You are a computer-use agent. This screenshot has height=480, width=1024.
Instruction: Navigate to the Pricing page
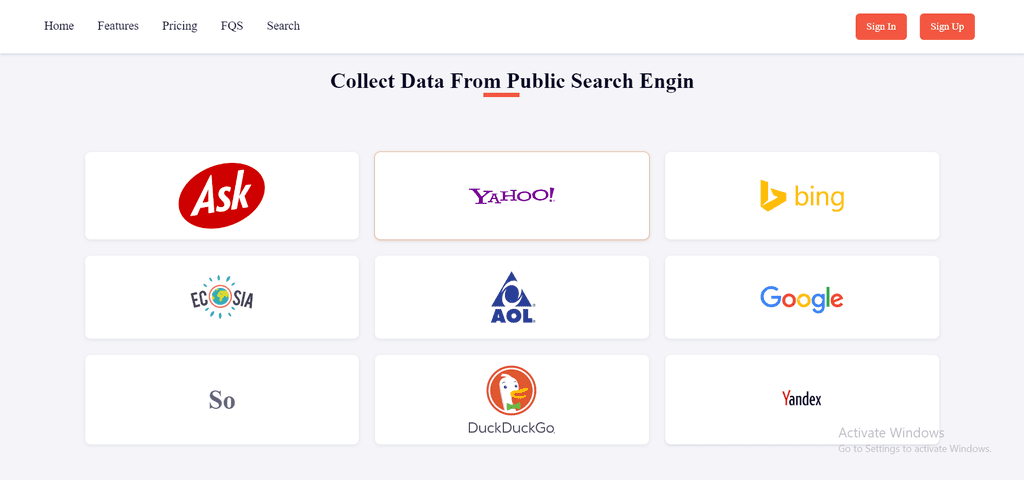click(180, 26)
